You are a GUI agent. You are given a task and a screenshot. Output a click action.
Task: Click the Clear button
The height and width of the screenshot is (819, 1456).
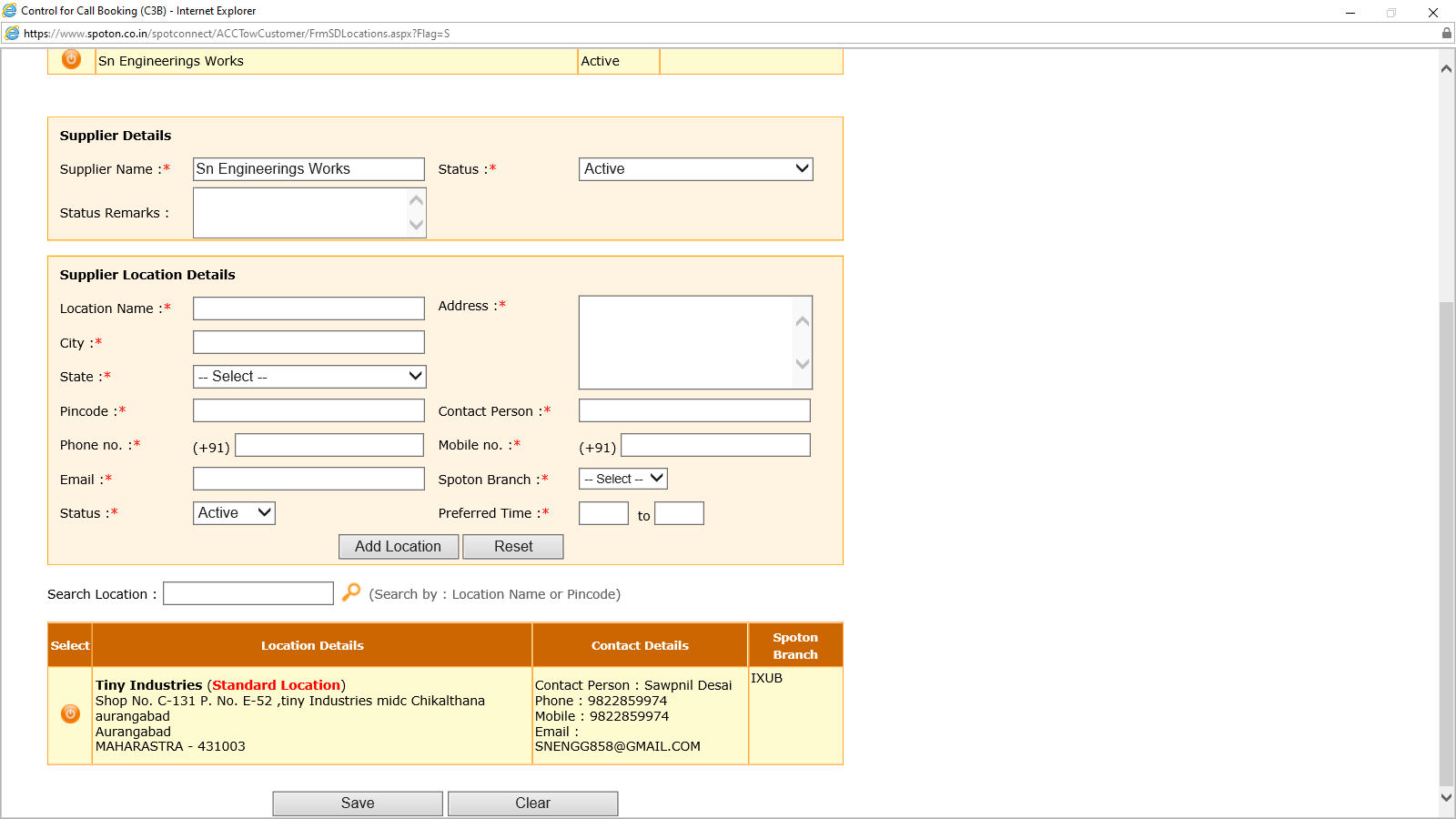tap(532, 803)
